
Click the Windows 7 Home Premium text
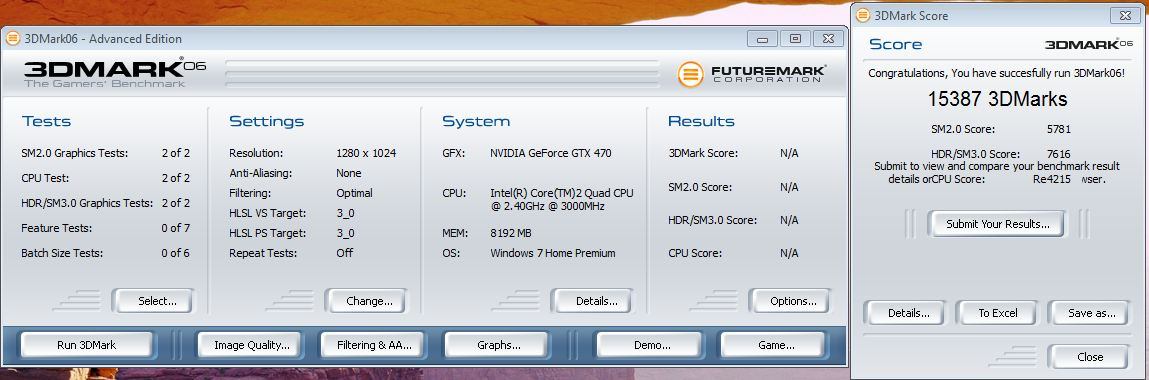click(x=553, y=253)
